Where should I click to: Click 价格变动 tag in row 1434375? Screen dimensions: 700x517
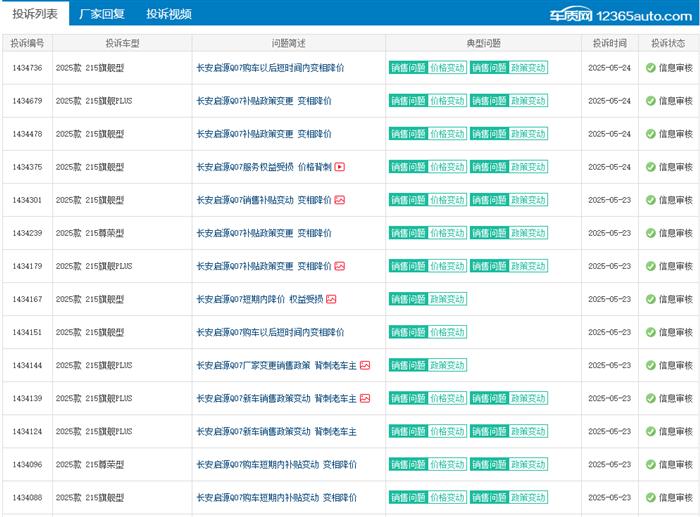pyautogui.click(x=447, y=167)
